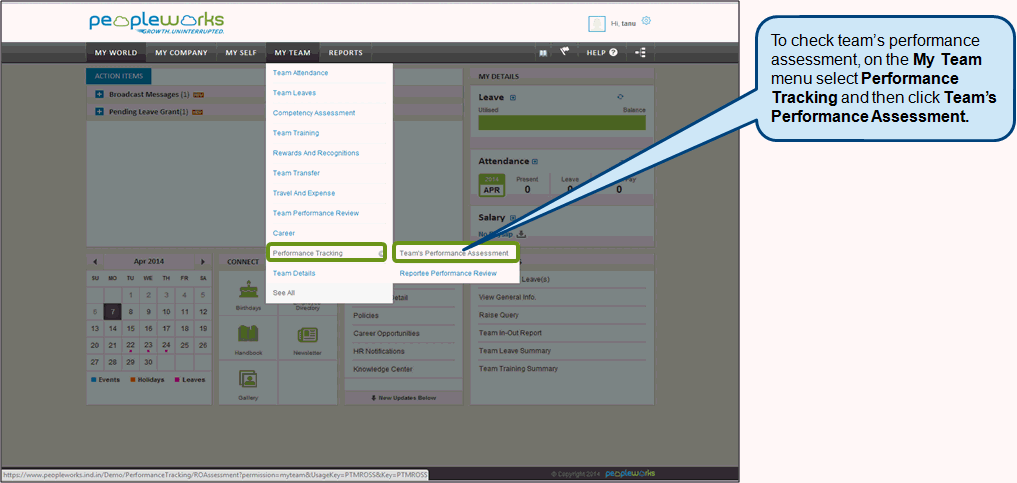Select date 22 in the April calendar
1017x483 pixels.
click(x=130, y=346)
